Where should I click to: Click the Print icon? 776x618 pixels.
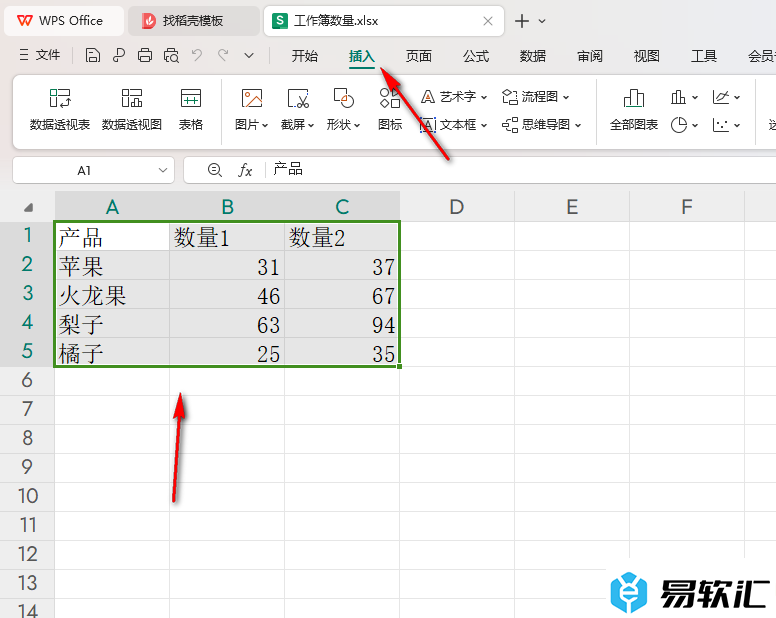click(x=145, y=55)
